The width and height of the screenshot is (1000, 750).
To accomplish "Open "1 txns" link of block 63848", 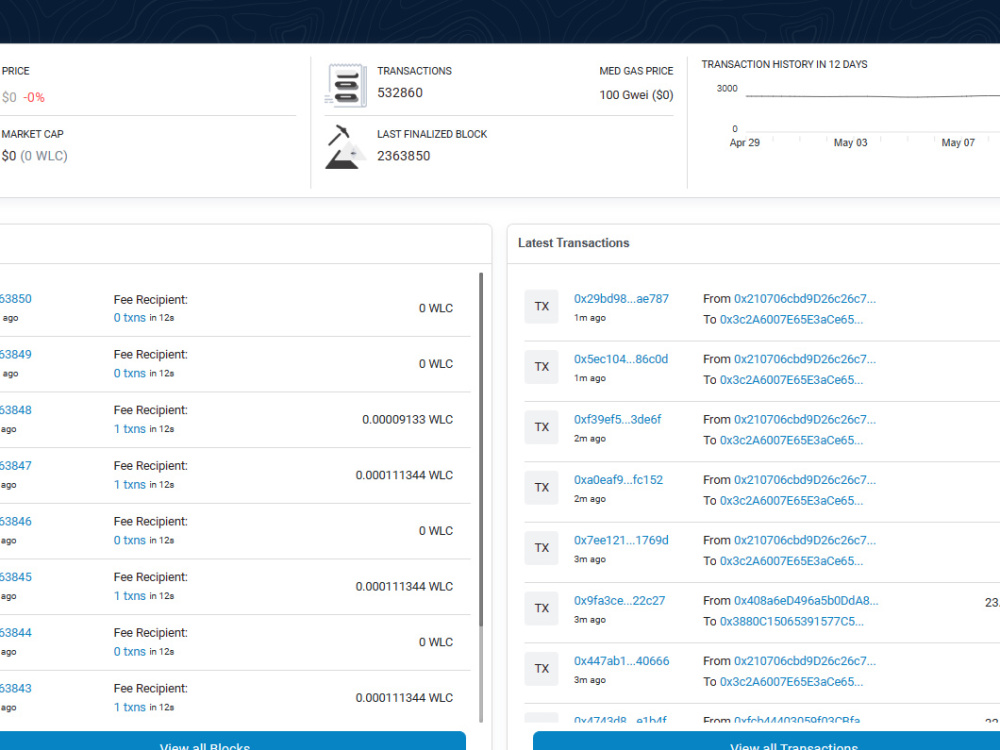I will point(129,429).
